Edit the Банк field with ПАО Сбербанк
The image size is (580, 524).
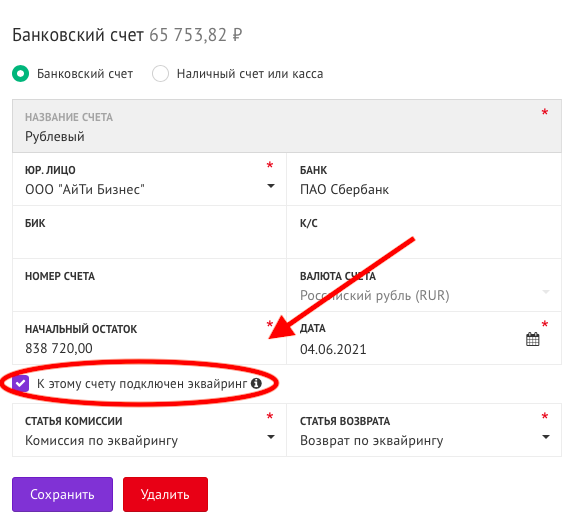[424, 179]
